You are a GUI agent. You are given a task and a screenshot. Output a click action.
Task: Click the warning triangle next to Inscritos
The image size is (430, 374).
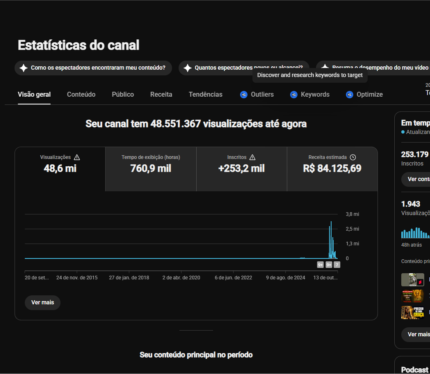(252, 157)
